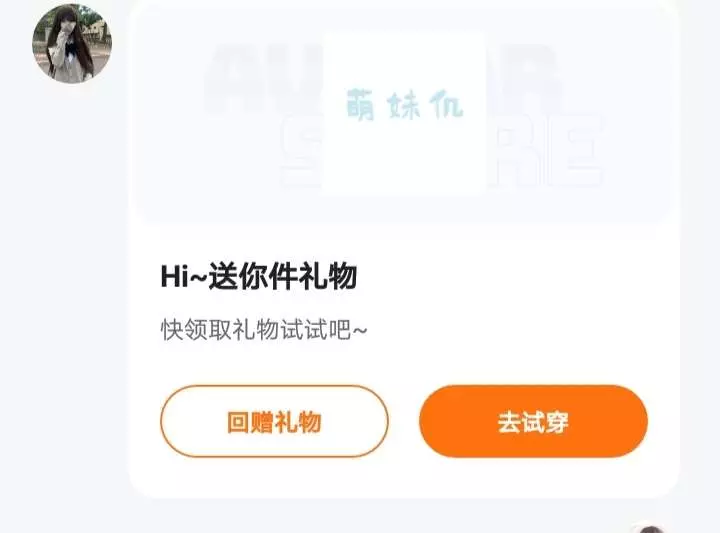View the girl's round profile picture

point(72,44)
